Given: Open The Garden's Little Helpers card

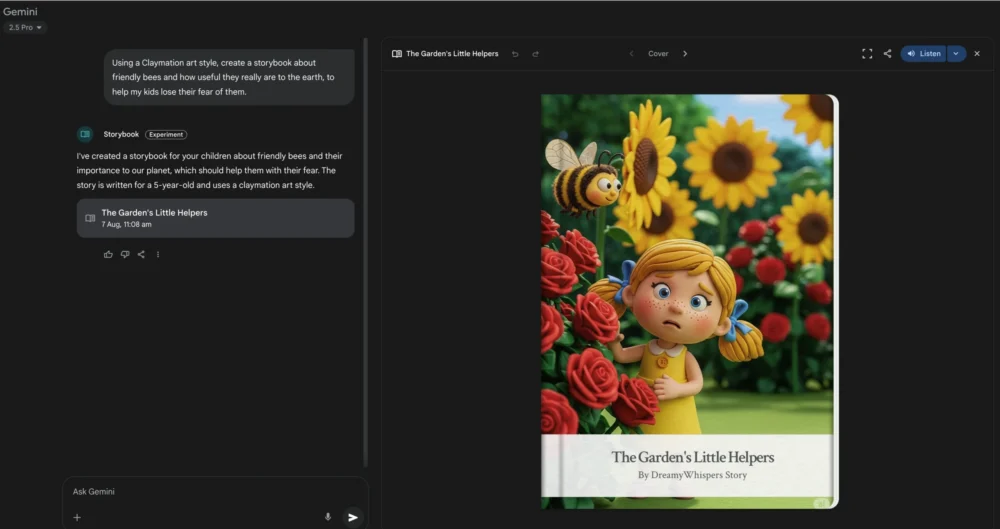Looking at the screenshot, I should coord(216,218).
